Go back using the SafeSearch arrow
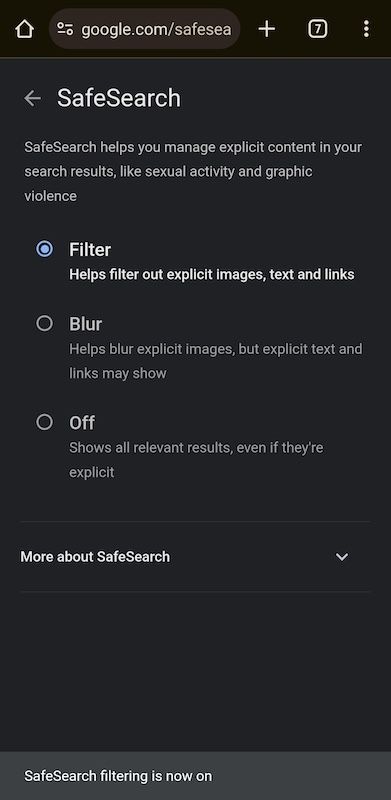The height and width of the screenshot is (800, 391). click(32, 98)
